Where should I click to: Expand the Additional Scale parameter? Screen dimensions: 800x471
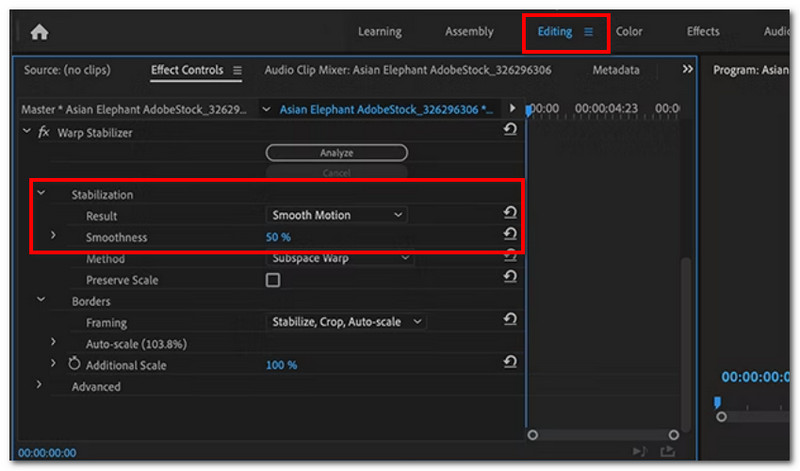pyautogui.click(x=54, y=363)
